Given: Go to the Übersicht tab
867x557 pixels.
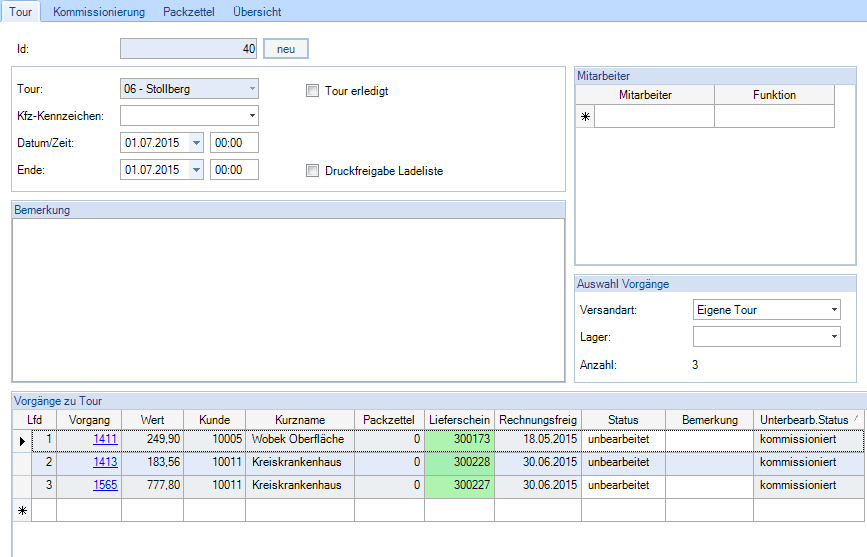Looking at the screenshot, I should [257, 12].
